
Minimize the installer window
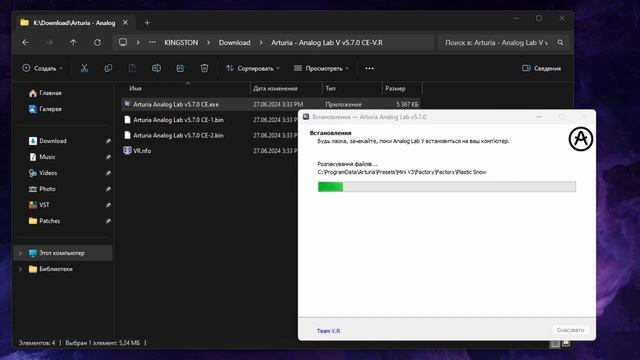pos(539,117)
